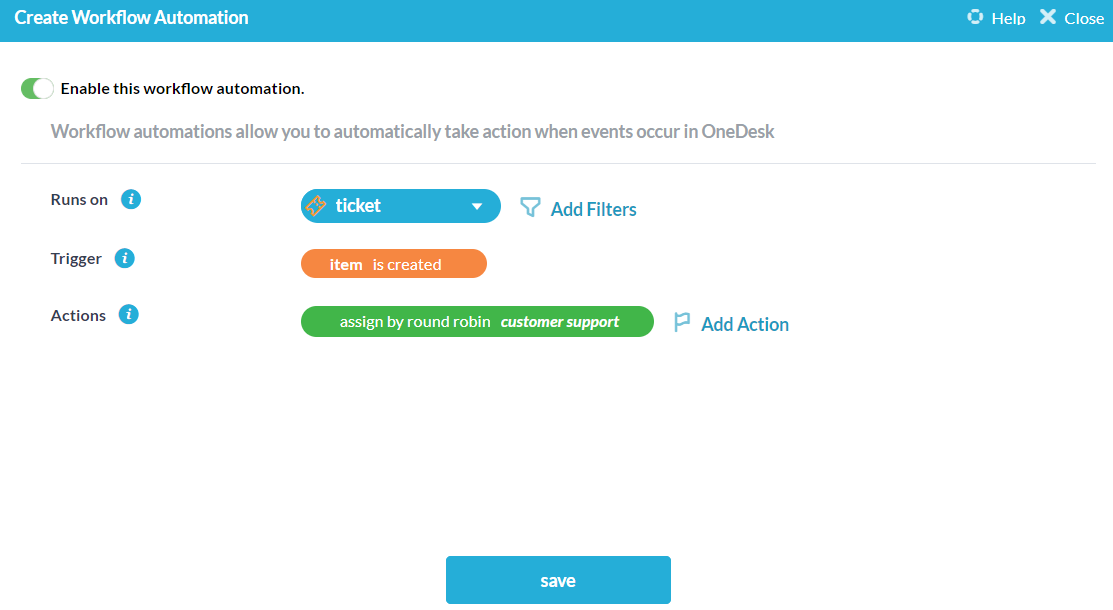Screen dimensions: 1113x610
Task: Click the flag icon next to Add Action
Action: (682, 322)
